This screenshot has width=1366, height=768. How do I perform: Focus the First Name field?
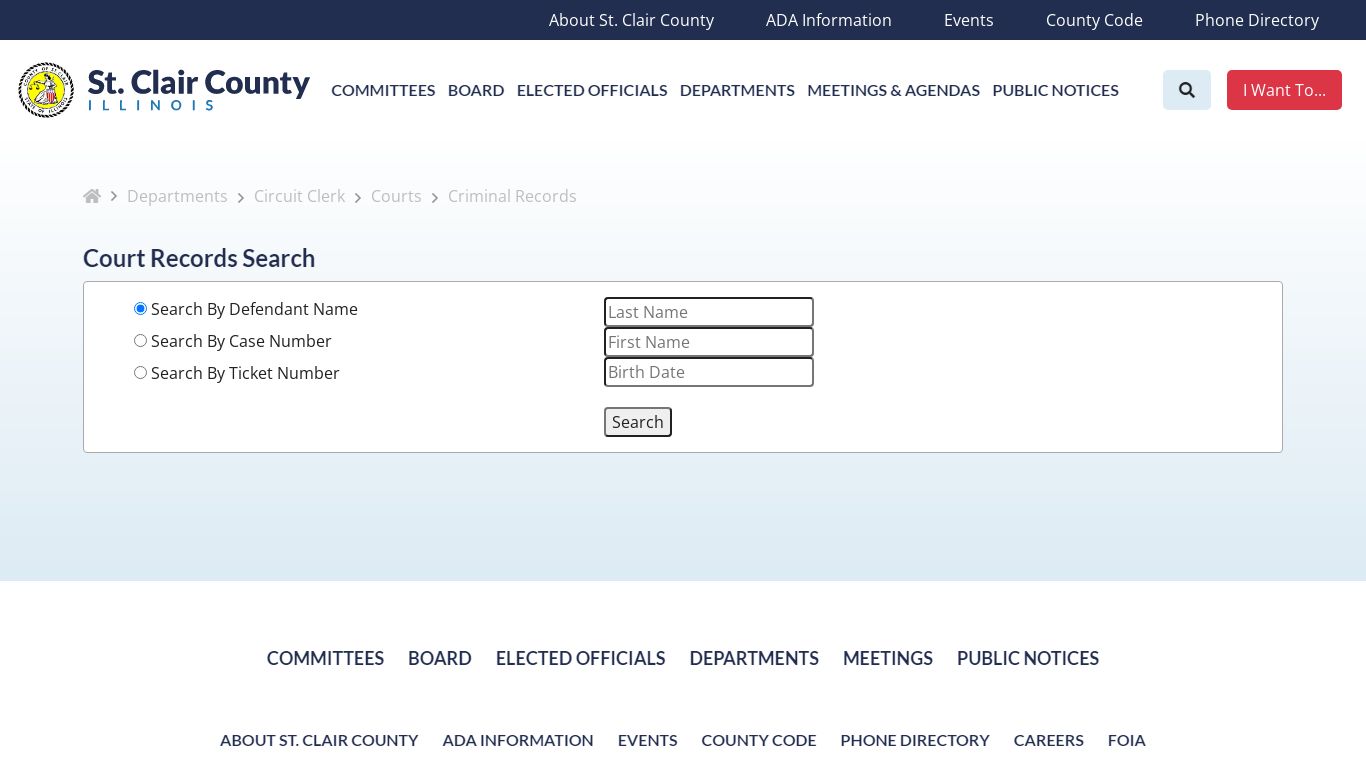coord(709,342)
